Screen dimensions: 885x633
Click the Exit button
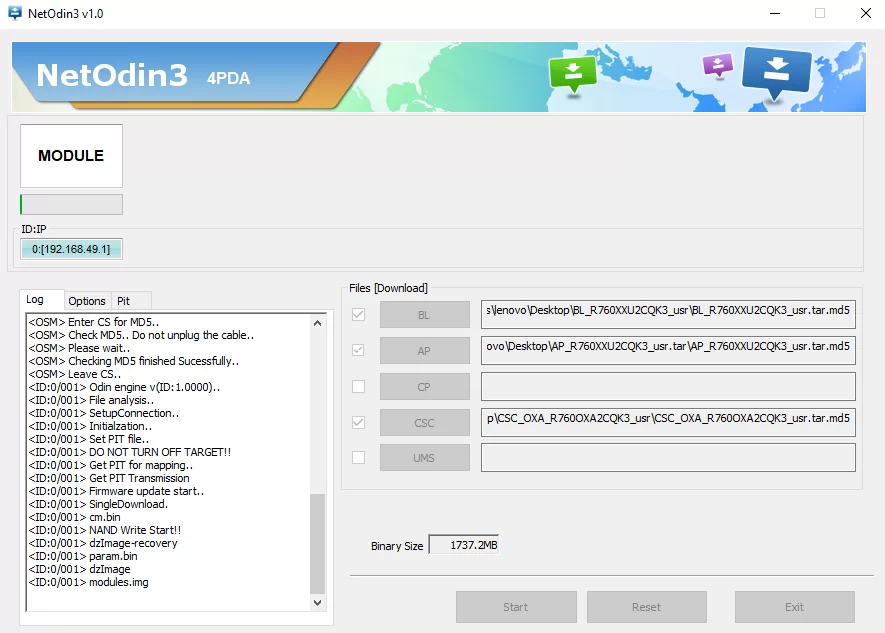coord(794,607)
